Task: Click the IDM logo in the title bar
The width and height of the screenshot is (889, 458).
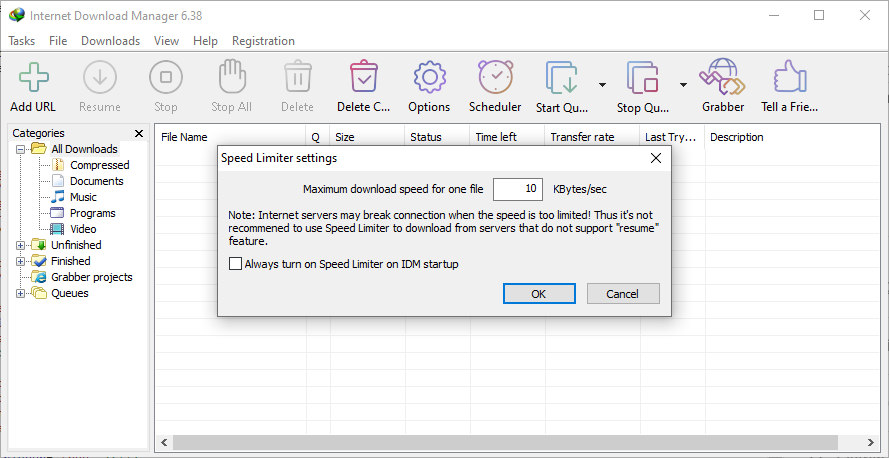Action: coord(17,15)
